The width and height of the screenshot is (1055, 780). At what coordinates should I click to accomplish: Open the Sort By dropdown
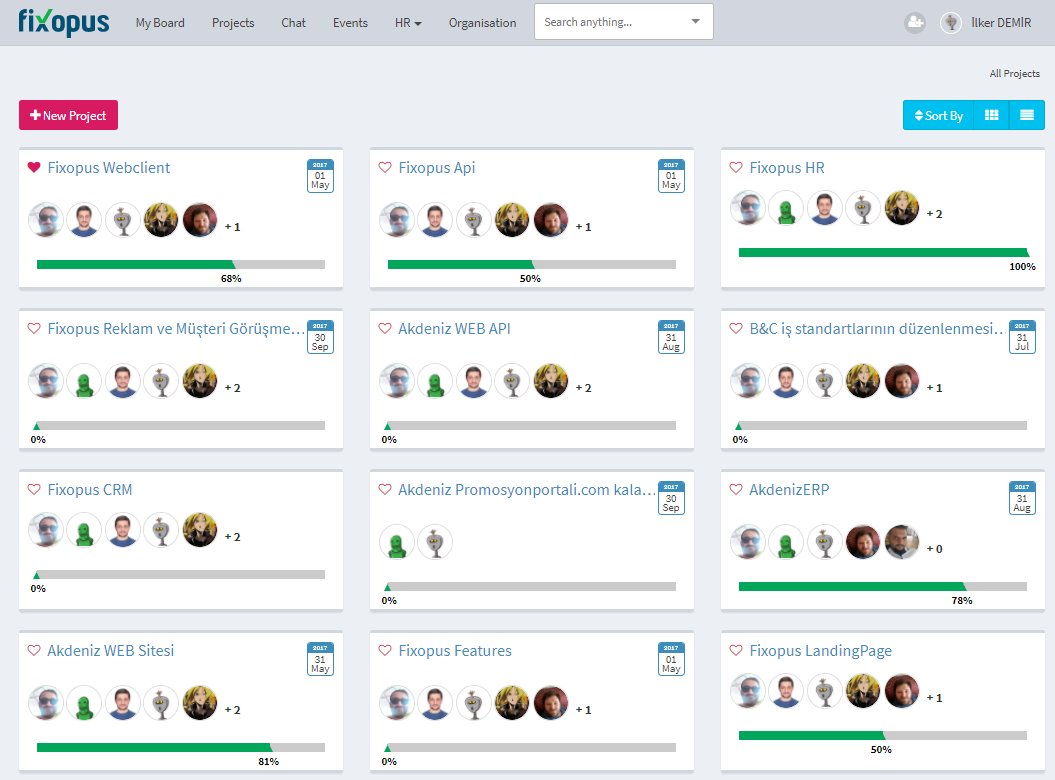click(x=939, y=115)
